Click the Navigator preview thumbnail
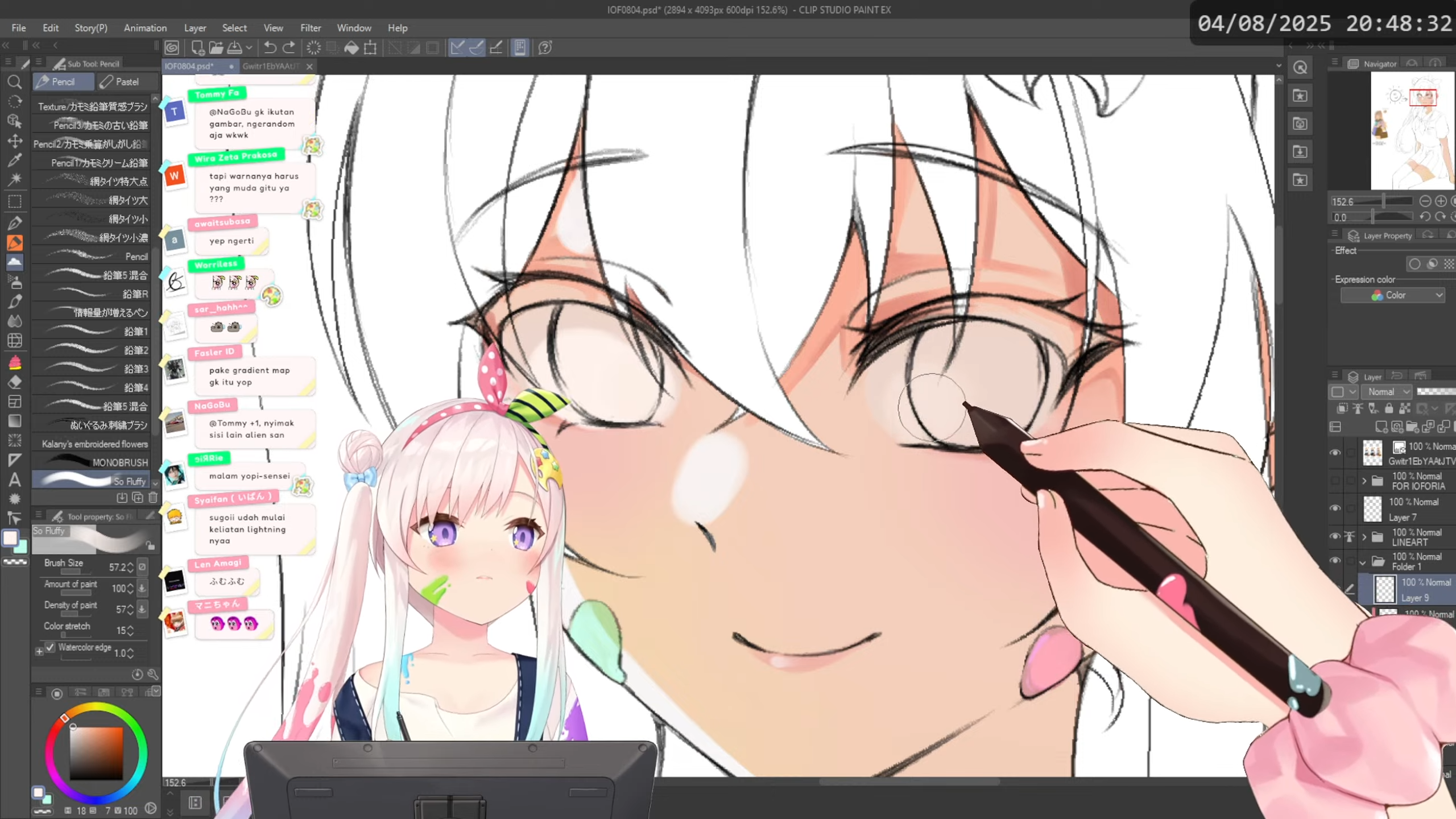Image resolution: width=1456 pixels, height=819 pixels. 1413,131
